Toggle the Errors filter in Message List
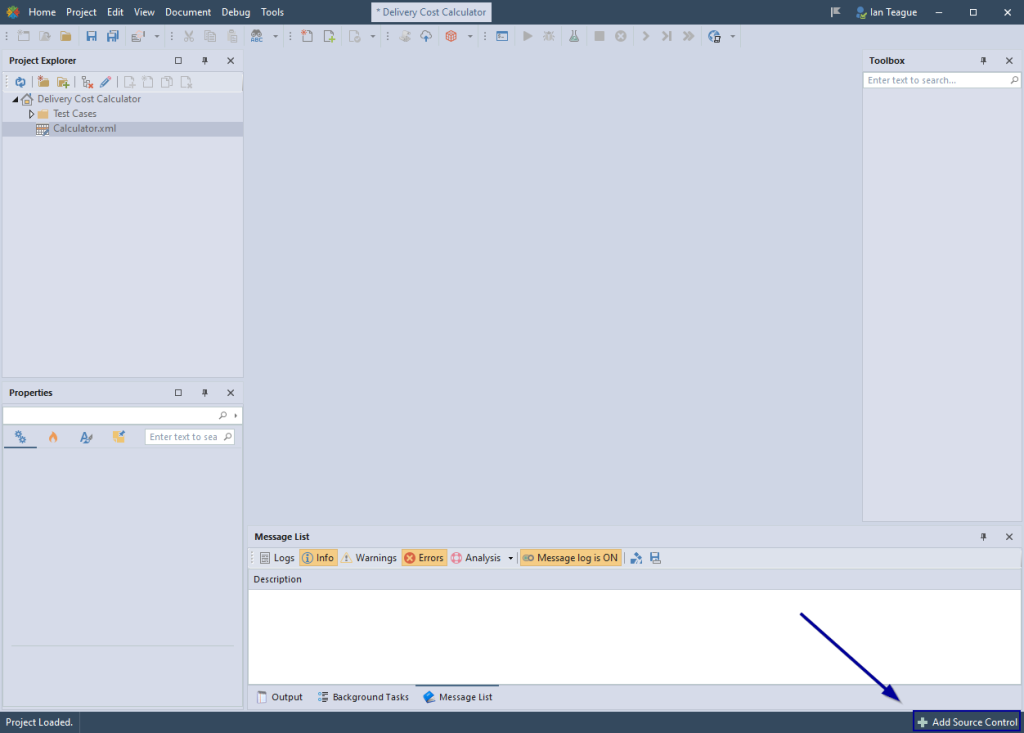Viewport: 1024px width, 733px height. coord(424,558)
